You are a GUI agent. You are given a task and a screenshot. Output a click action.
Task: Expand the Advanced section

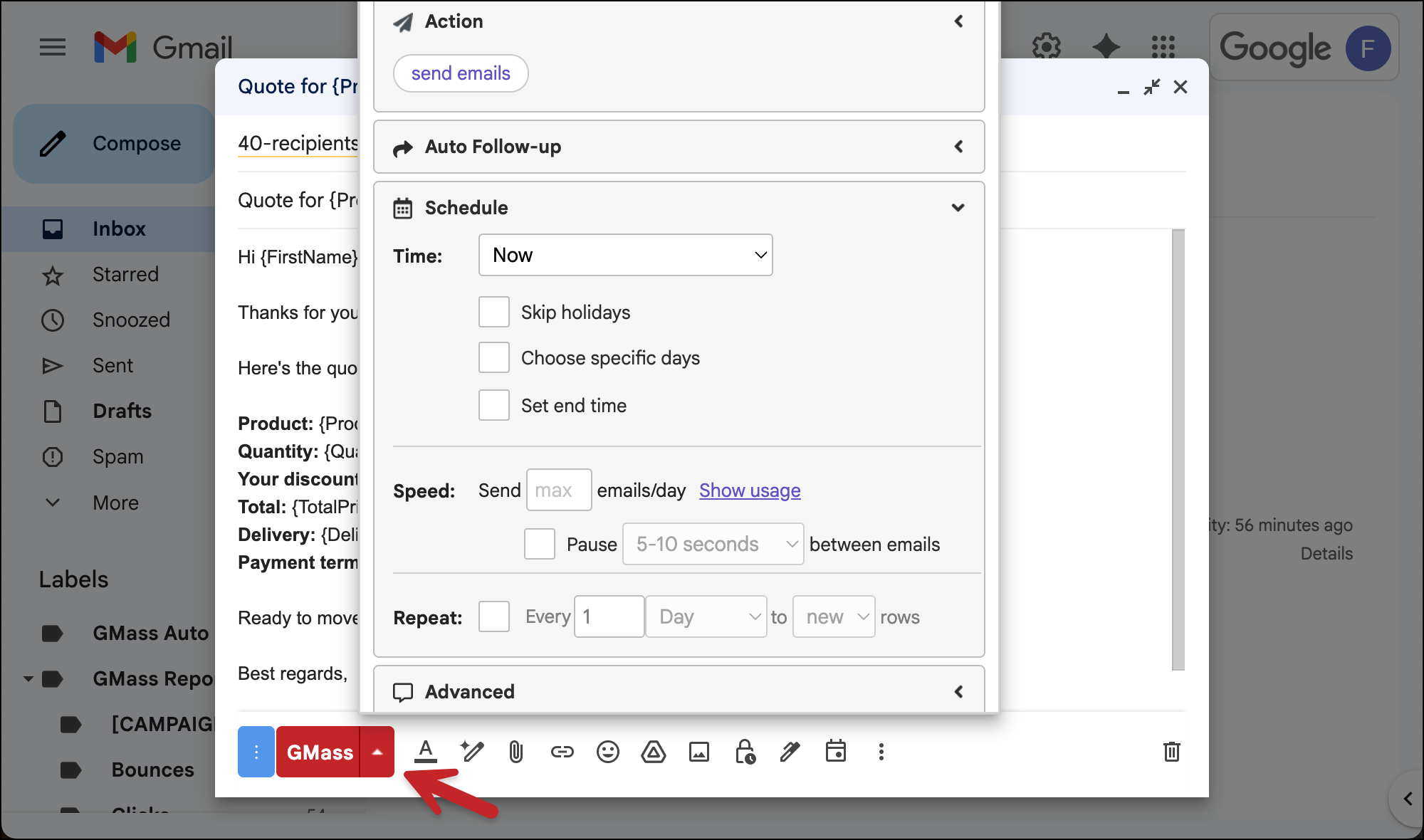(x=958, y=691)
